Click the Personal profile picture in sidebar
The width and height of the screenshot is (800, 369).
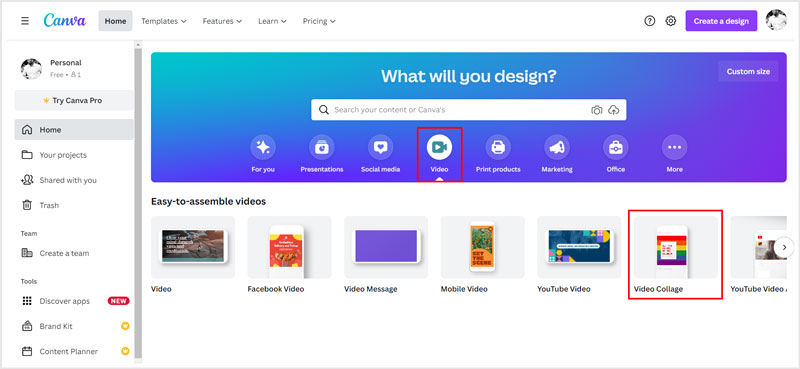pyautogui.click(x=31, y=69)
